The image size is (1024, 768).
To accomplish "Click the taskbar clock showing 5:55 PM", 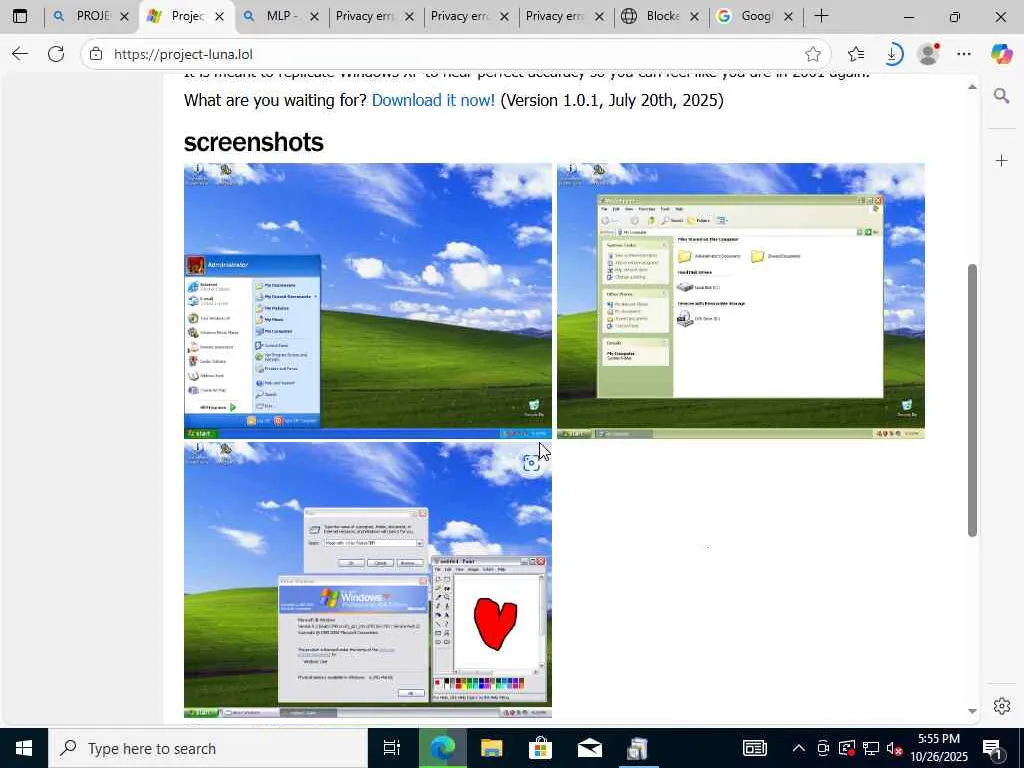I will point(938,748).
